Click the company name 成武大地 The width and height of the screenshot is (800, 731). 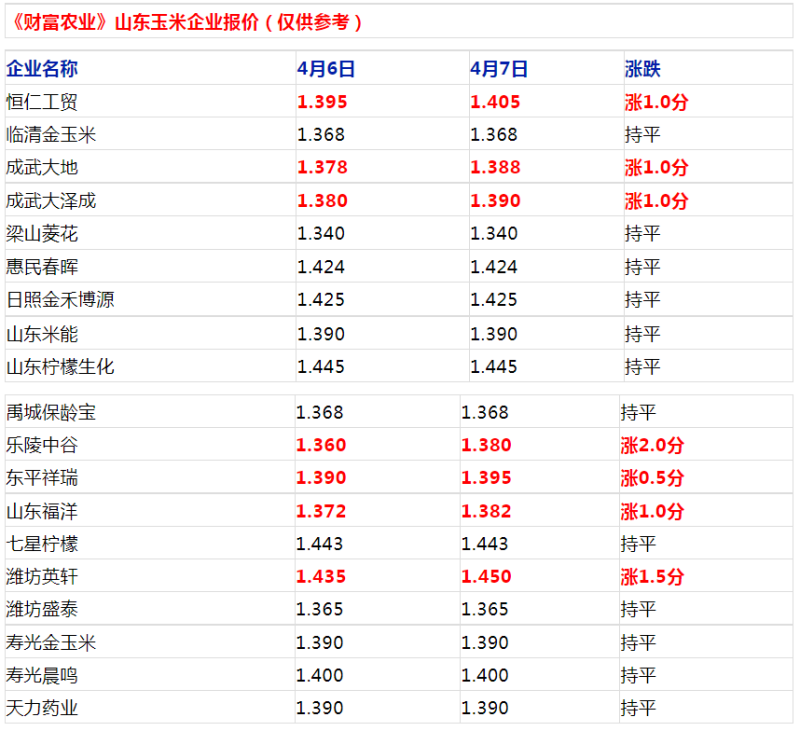[x=42, y=167]
